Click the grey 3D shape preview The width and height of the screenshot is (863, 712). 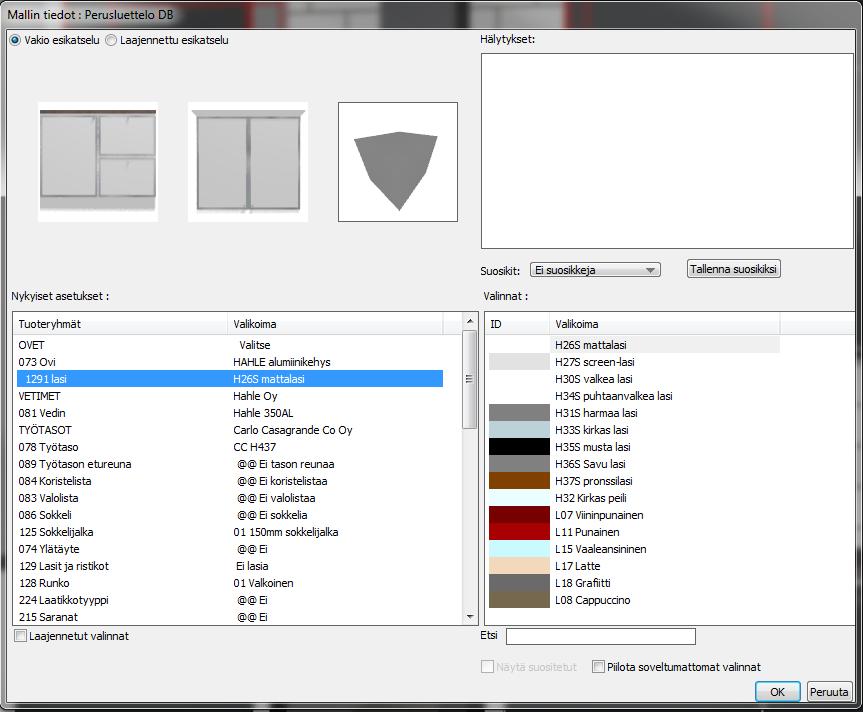coord(398,162)
